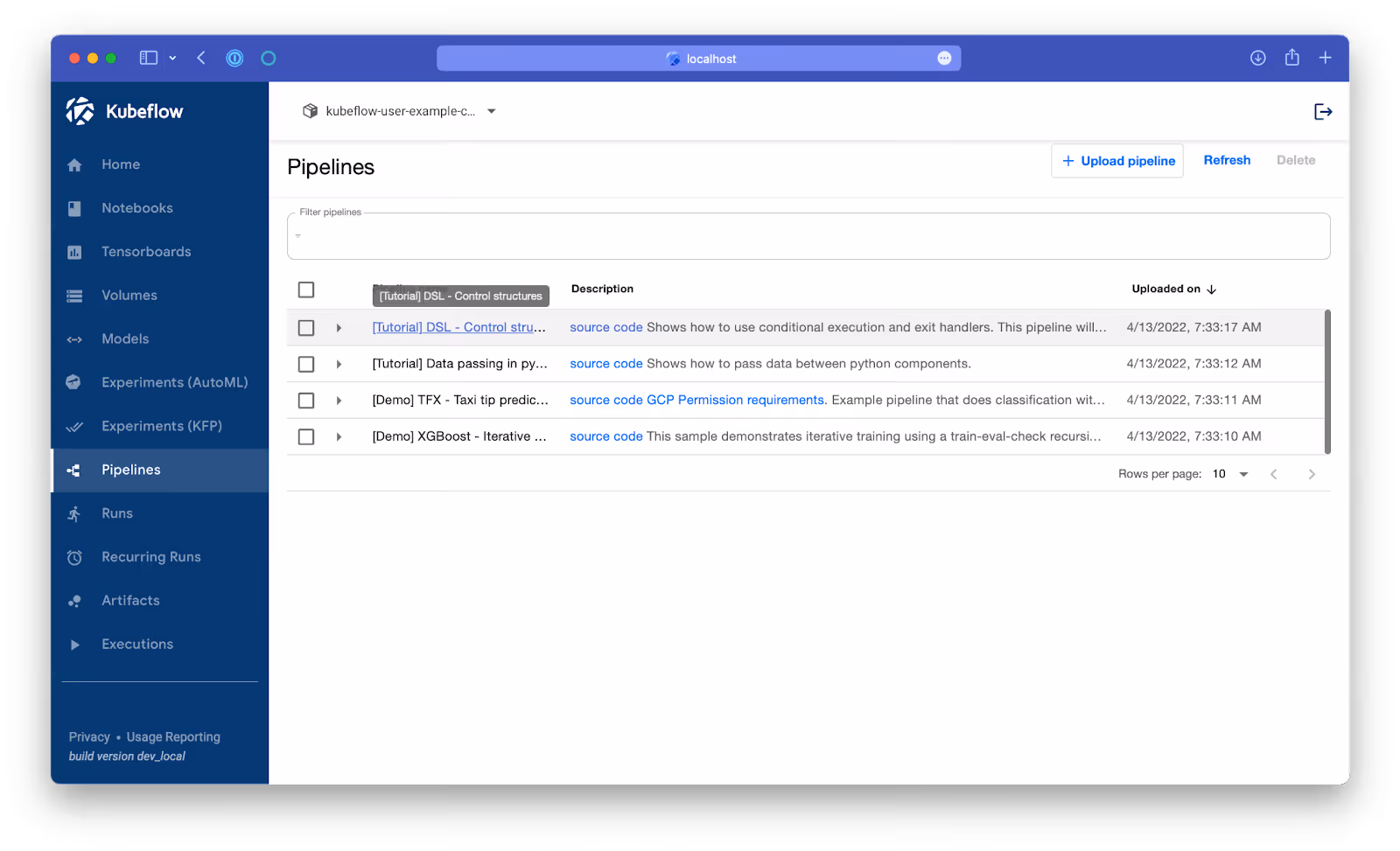Click the ellipsis icon in address bar
This screenshot has width=1400, height=851.
944,59
